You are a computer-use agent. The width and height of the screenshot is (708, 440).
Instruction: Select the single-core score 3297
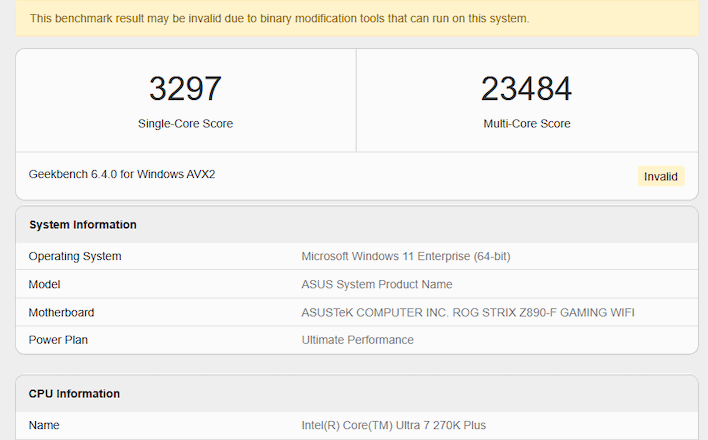(185, 89)
